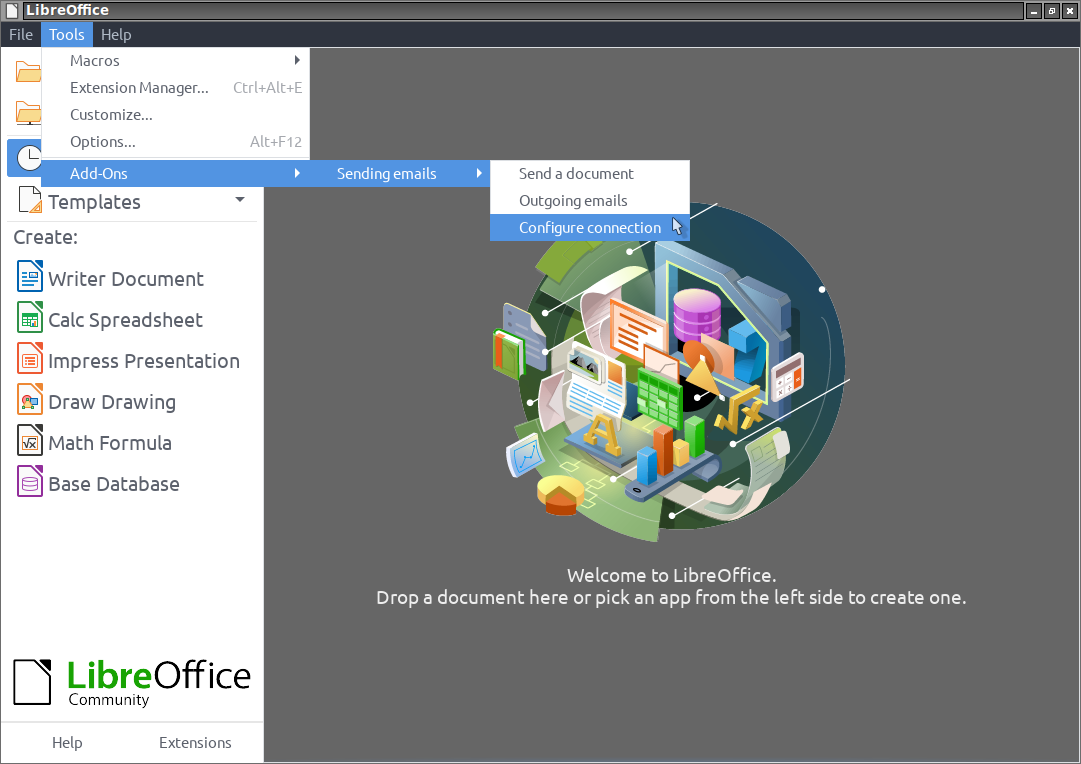Create a new Draw Drawing

click(112, 402)
